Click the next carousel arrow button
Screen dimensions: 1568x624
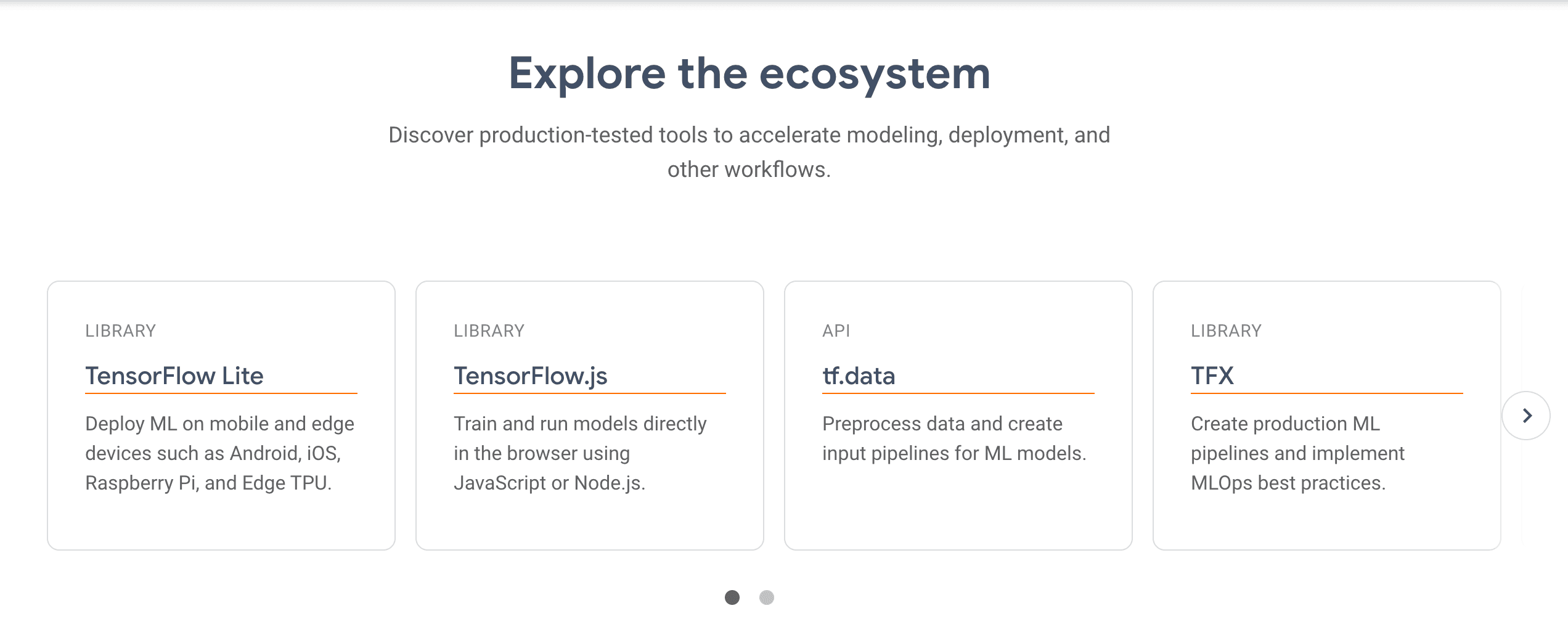[x=1525, y=416]
